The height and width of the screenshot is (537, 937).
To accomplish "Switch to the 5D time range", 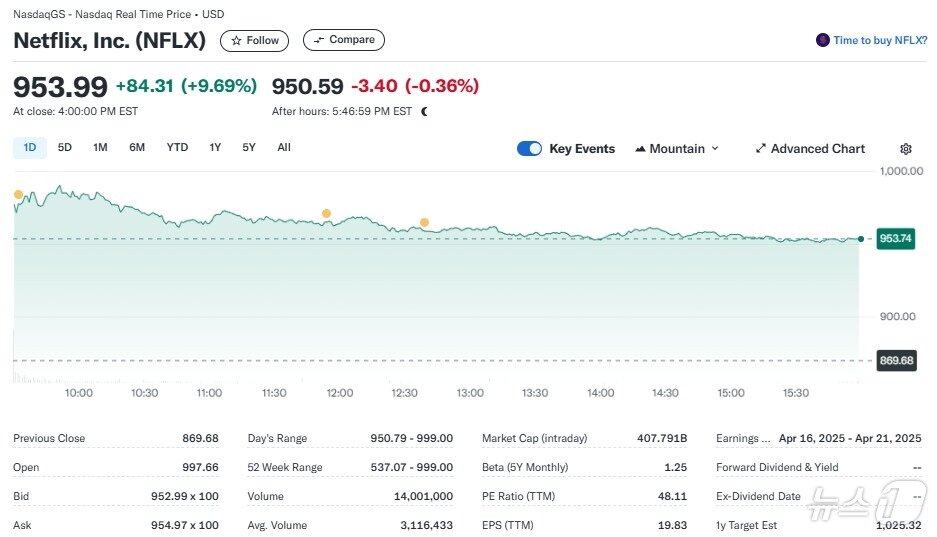I will 65,148.
